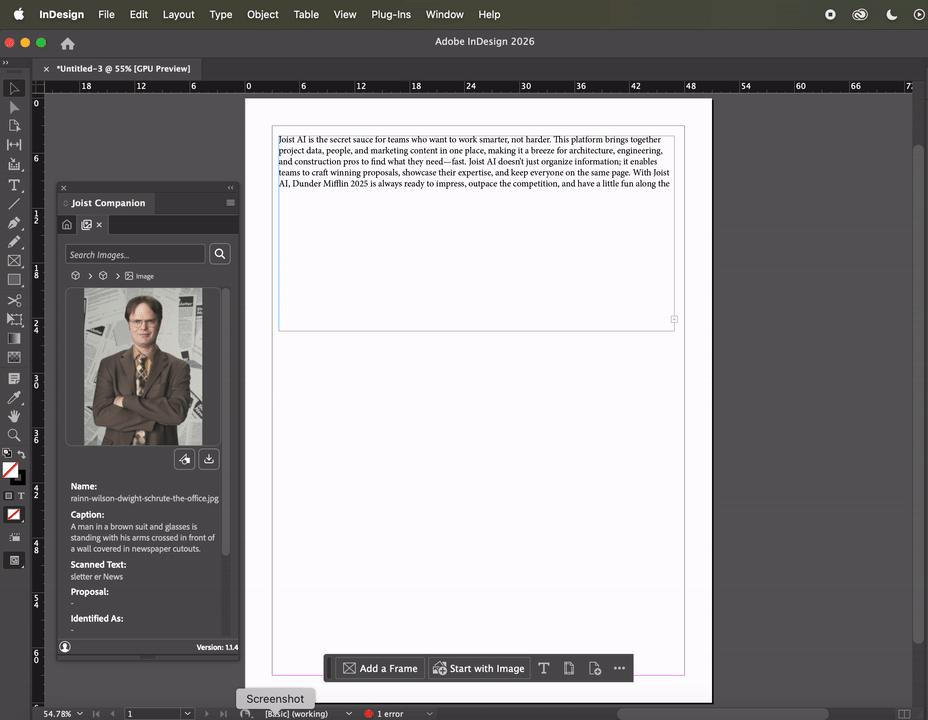The height and width of the screenshot is (720, 928).
Task: Click Default Fill and Stroke icon
Action: tap(7, 453)
